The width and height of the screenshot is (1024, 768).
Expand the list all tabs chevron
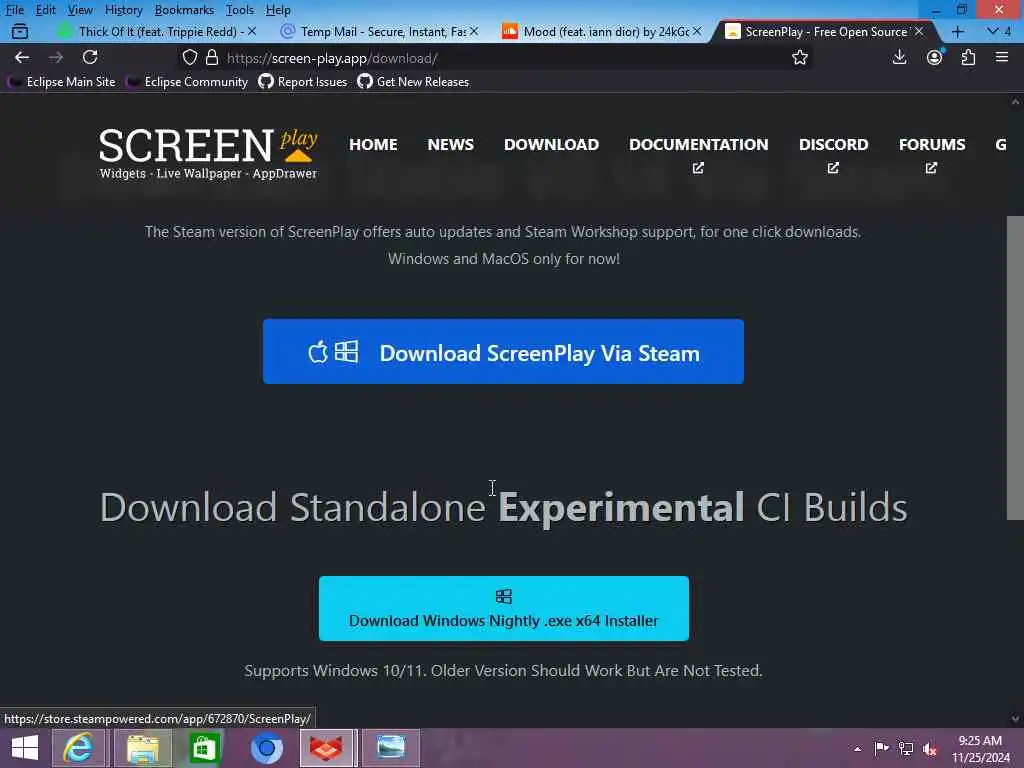coord(993,31)
